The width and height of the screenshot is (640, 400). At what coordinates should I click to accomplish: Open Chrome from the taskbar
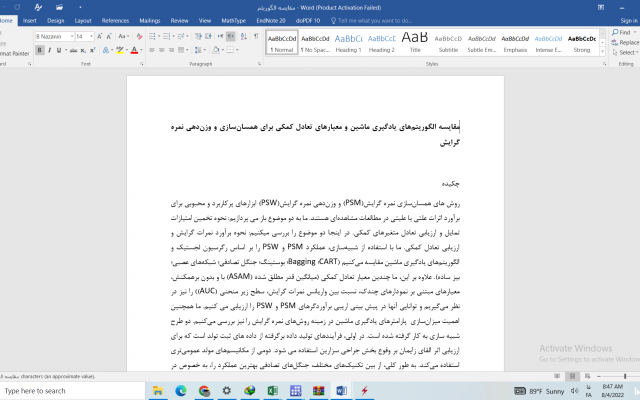click(204, 391)
